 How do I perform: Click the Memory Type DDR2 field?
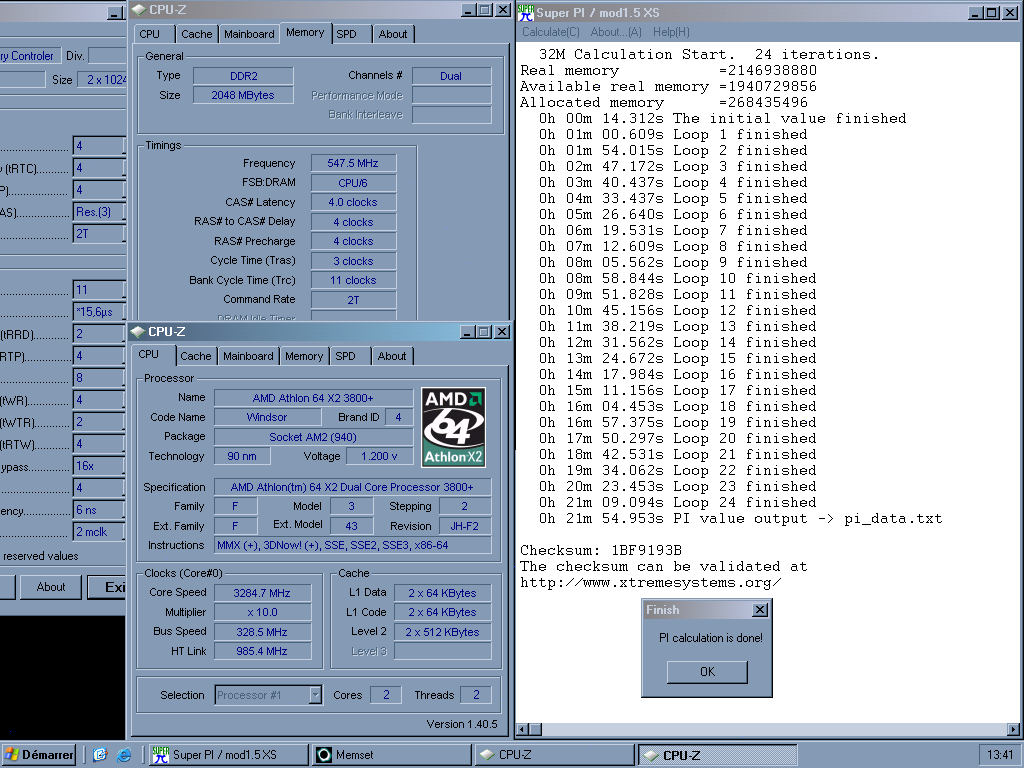coord(243,76)
